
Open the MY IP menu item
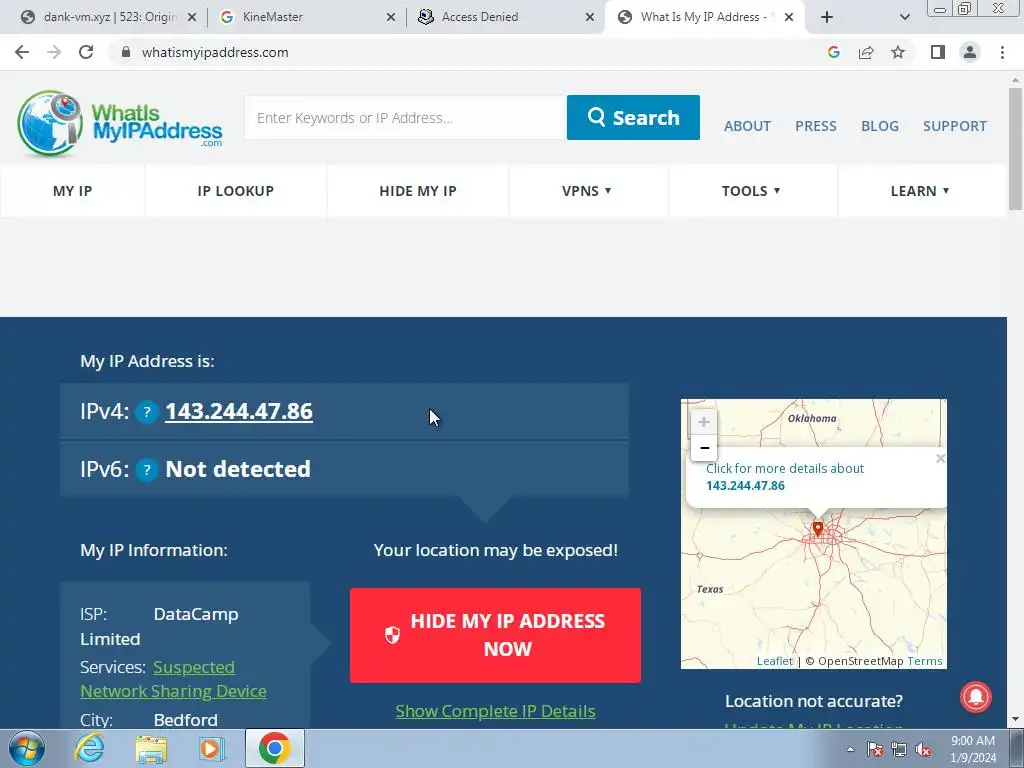(72, 191)
